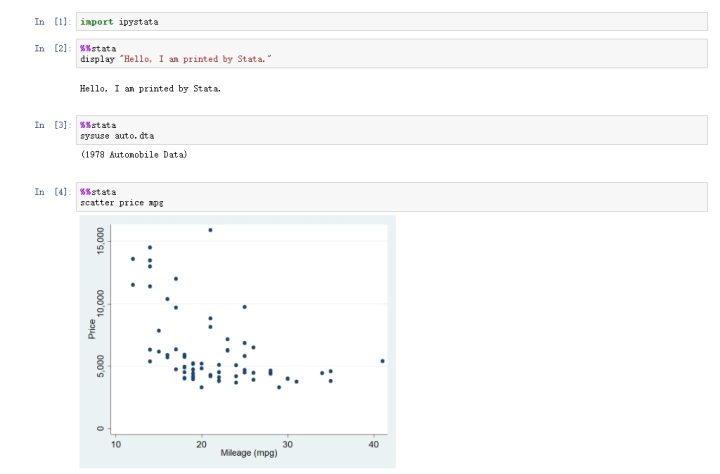The height and width of the screenshot is (474, 720).
Task: Click the In [3] prompt label
Action: click(53, 125)
